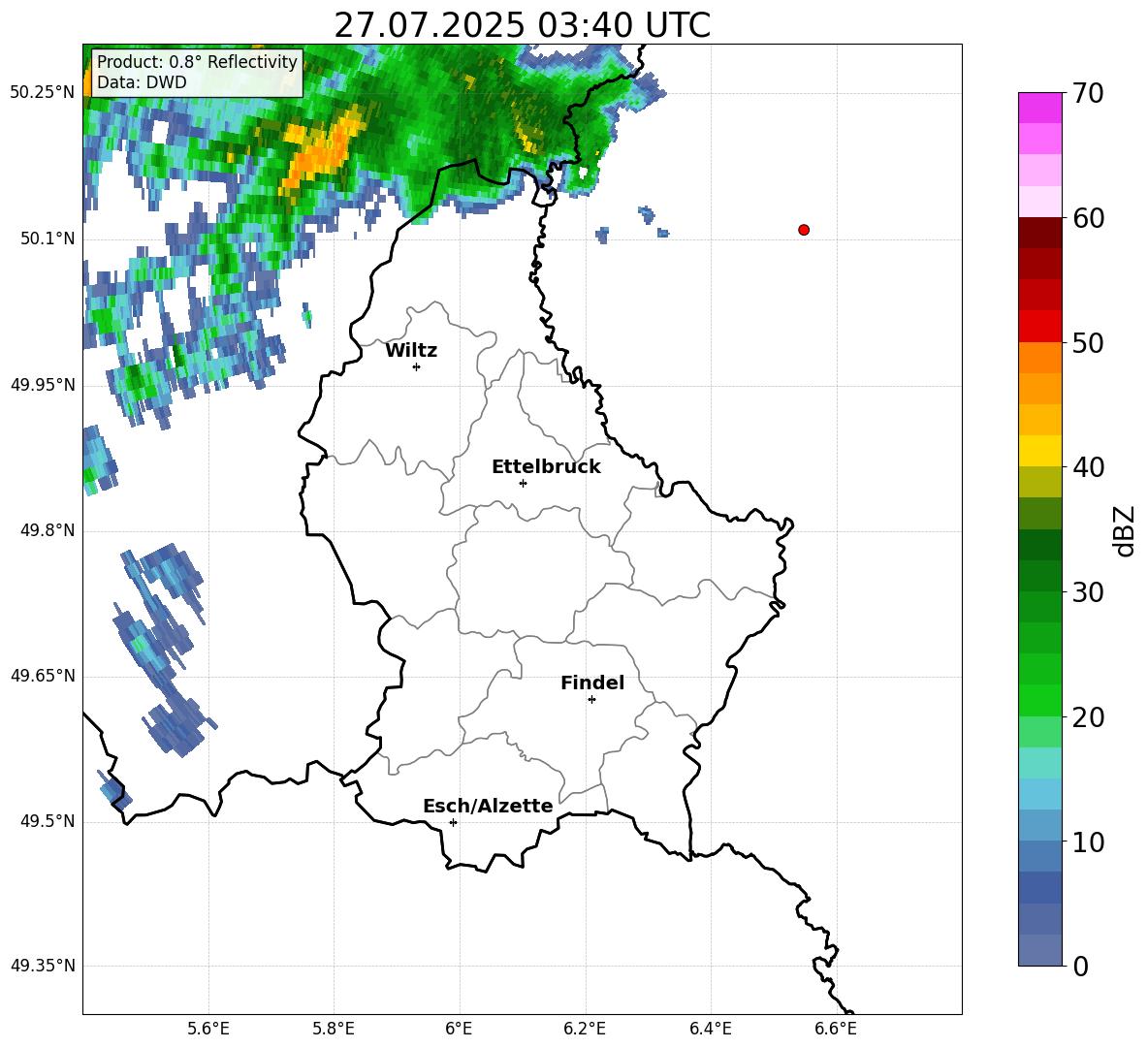Click the yellow colorbar swatch at 40
Screen dimensions: 1148x1048
[x=1039, y=451]
